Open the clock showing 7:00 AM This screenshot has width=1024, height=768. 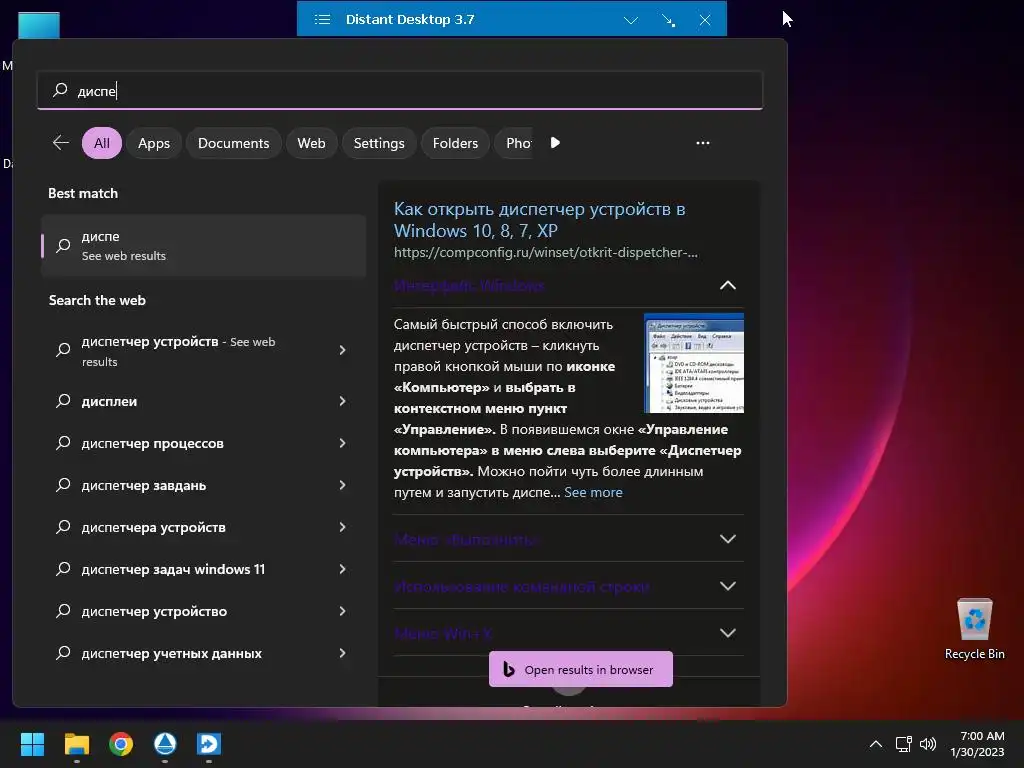[978, 744]
